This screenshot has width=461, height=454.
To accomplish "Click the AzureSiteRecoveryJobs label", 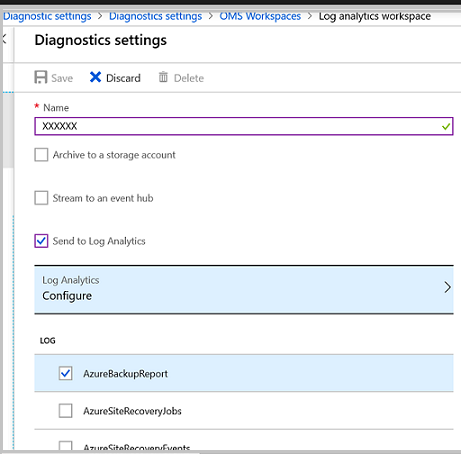I will [x=132, y=411].
